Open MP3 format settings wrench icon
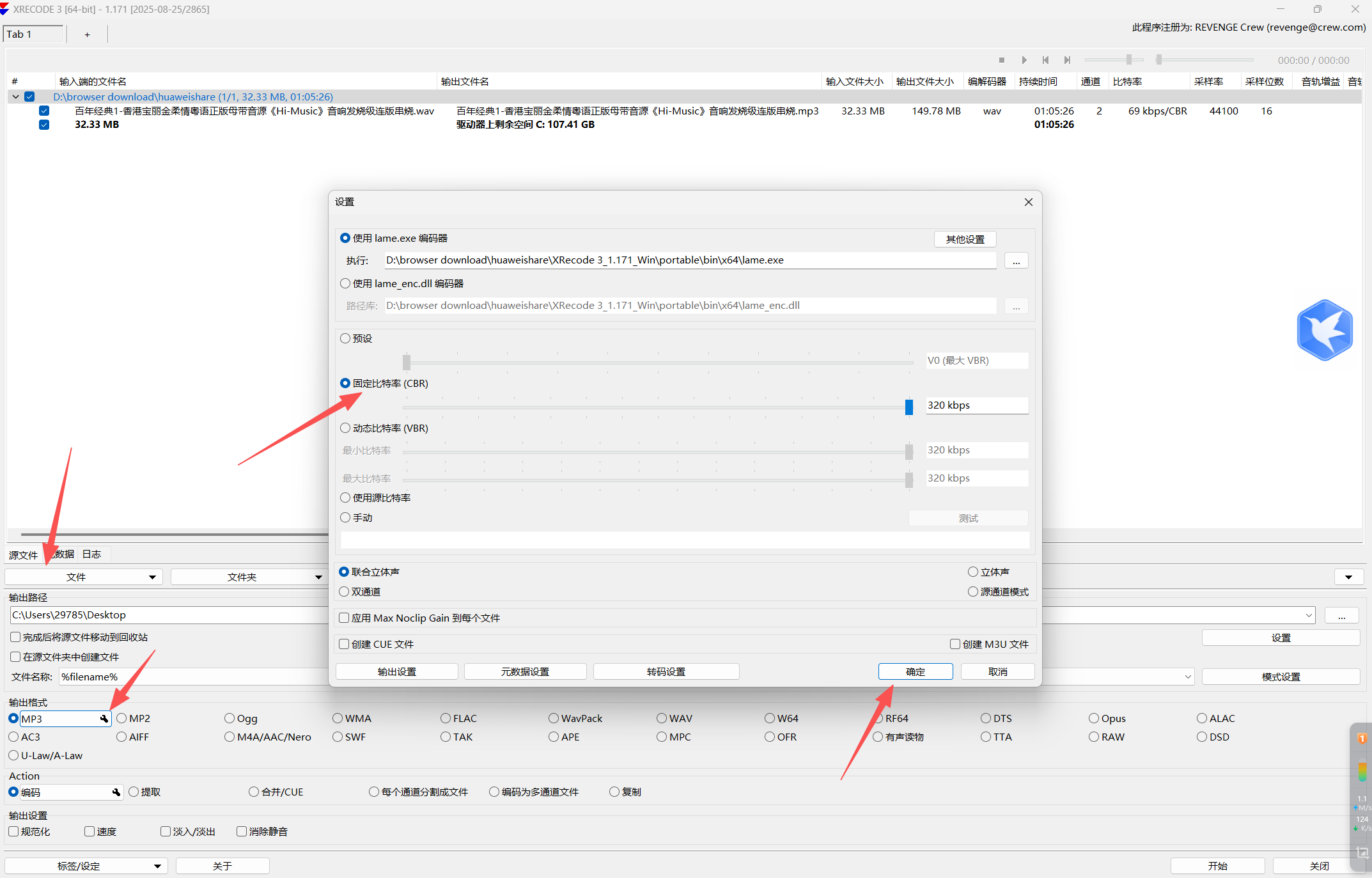The height and width of the screenshot is (878, 1372). (104, 719)
